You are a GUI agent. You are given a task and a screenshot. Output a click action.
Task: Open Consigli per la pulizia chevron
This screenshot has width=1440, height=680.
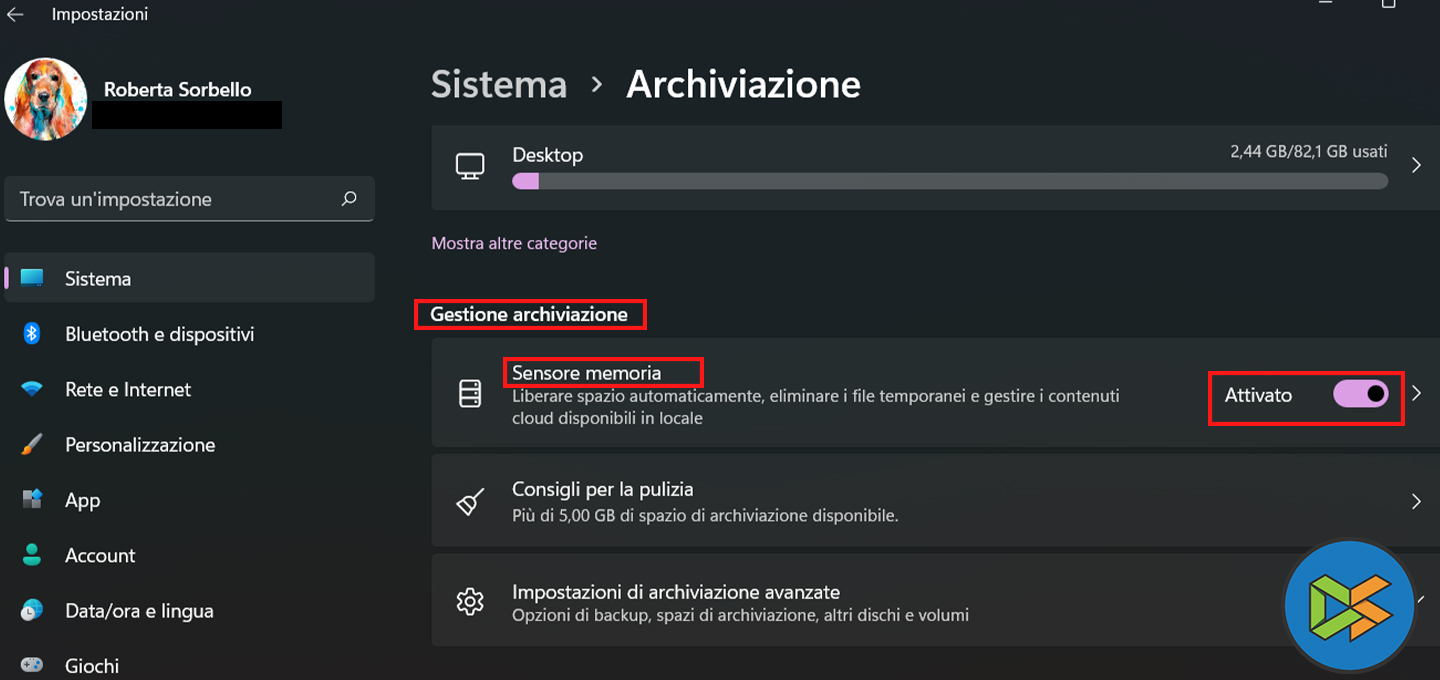click(1416, 501)
